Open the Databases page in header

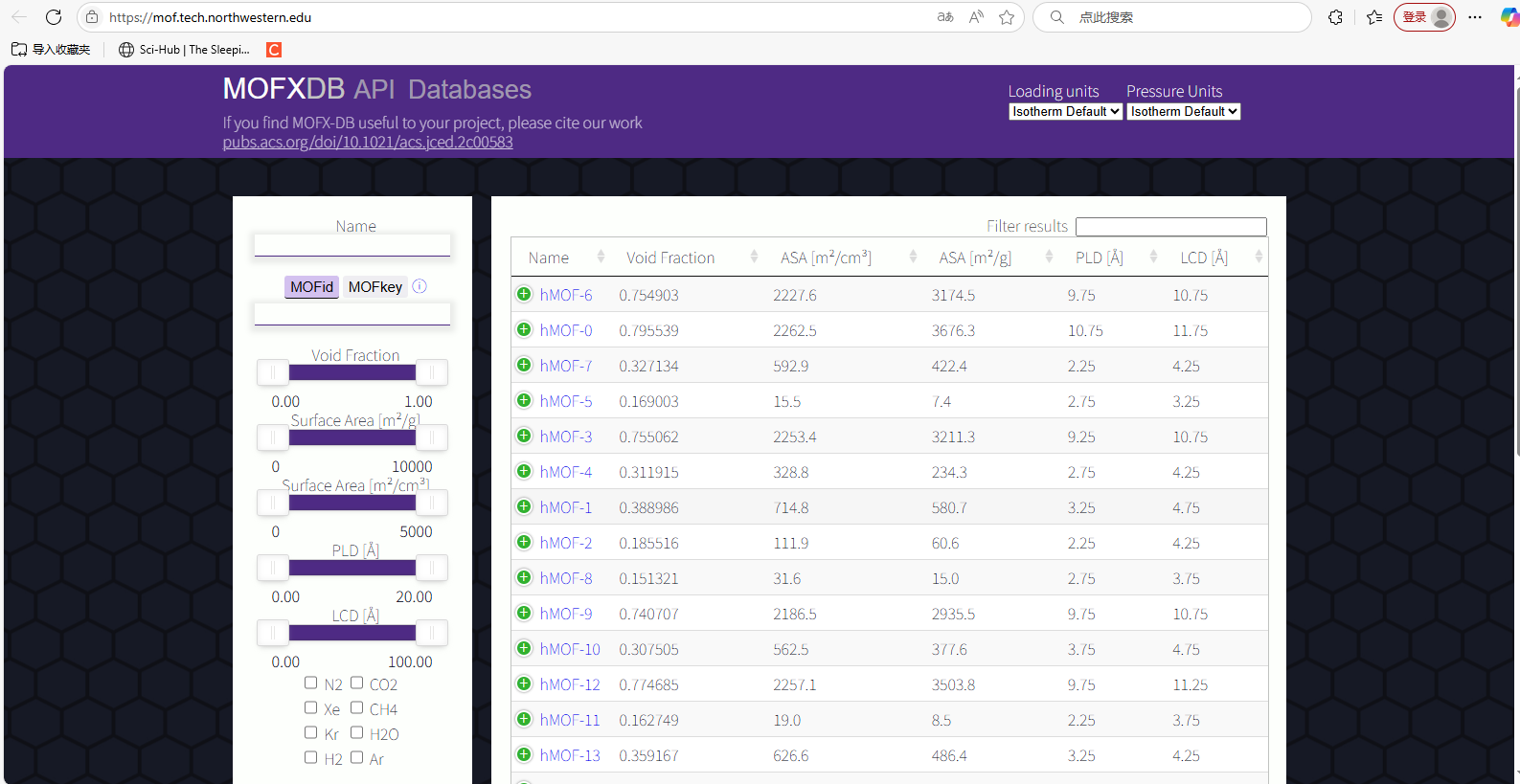469,89
